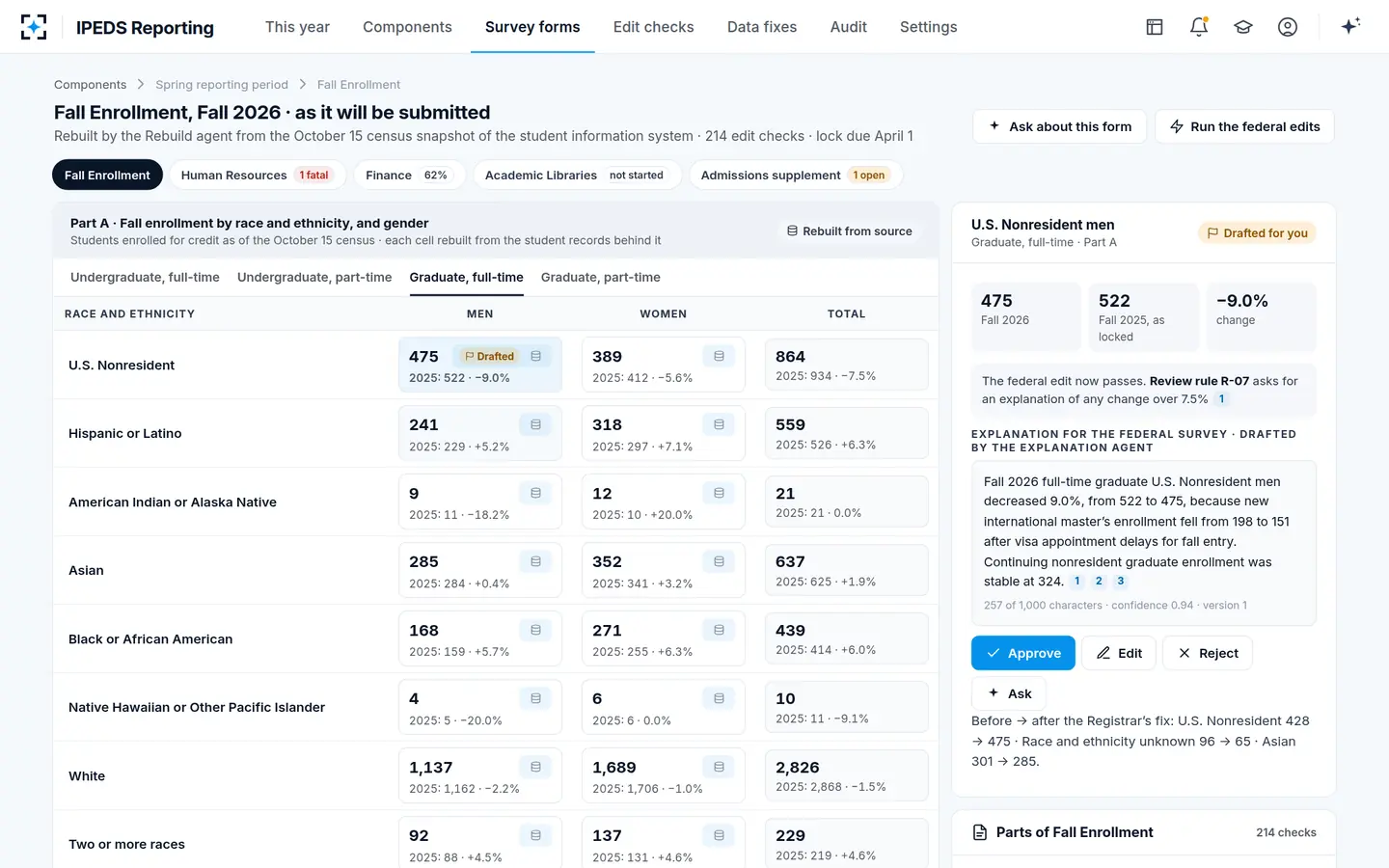Open the AI sparkle assistant icon

point(1350,26)
